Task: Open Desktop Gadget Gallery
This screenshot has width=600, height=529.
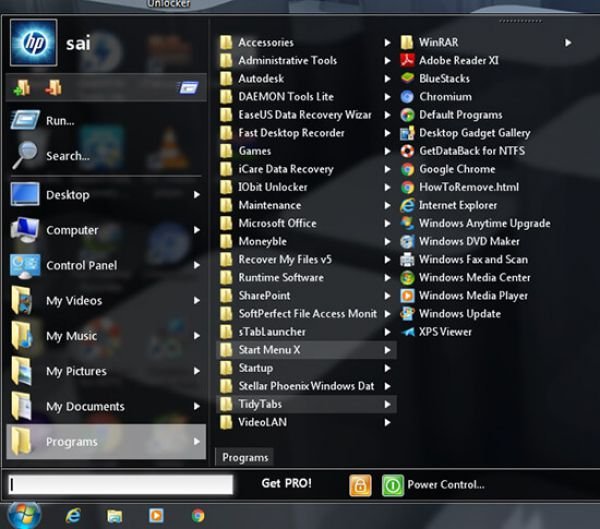Action: (465, 133)
